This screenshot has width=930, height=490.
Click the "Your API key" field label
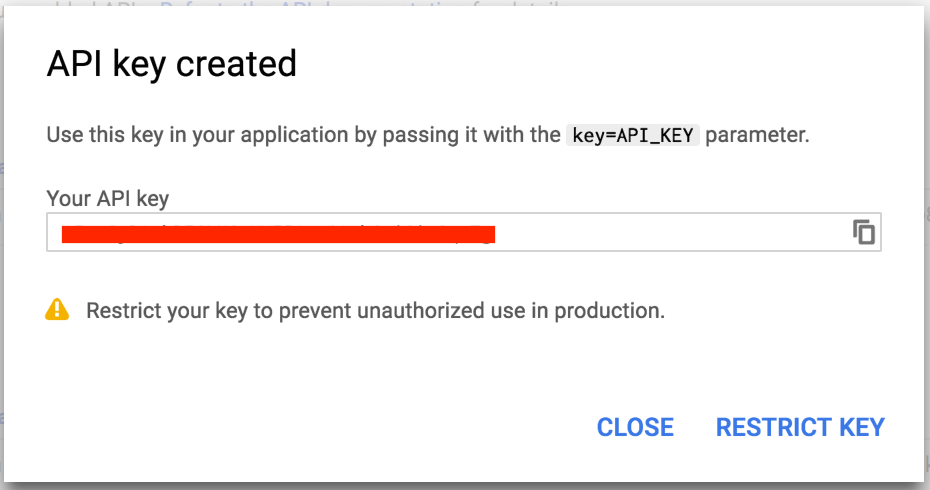point(107,198)
